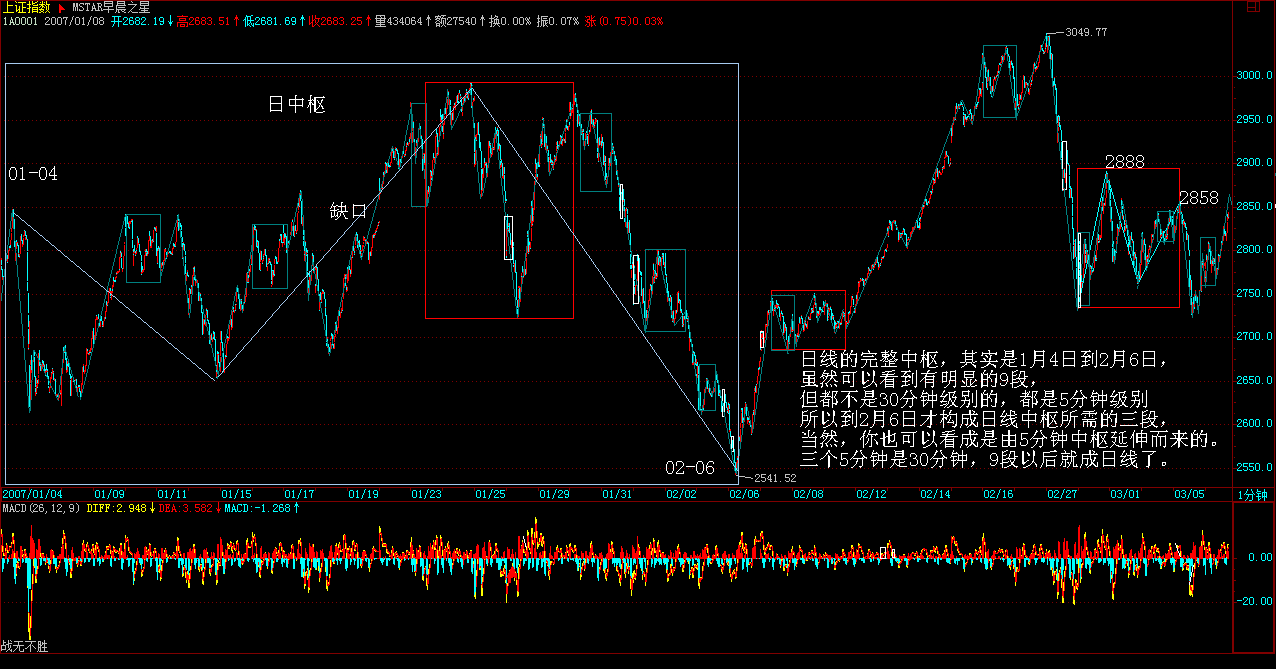1276x669 pixels.
Task: Click the 3049.77 high price marker
Action: (1086, 32)
